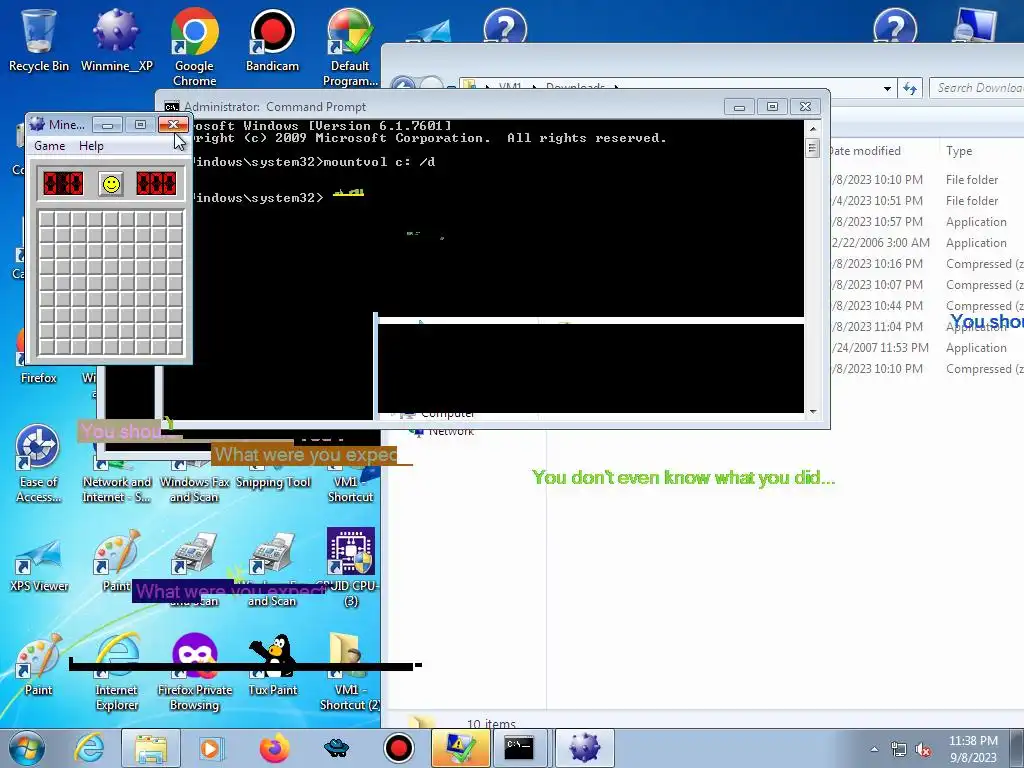Open the CPUID CPU-Z desktop icon
The image size is (1024, 768).
tap(351, 567)
